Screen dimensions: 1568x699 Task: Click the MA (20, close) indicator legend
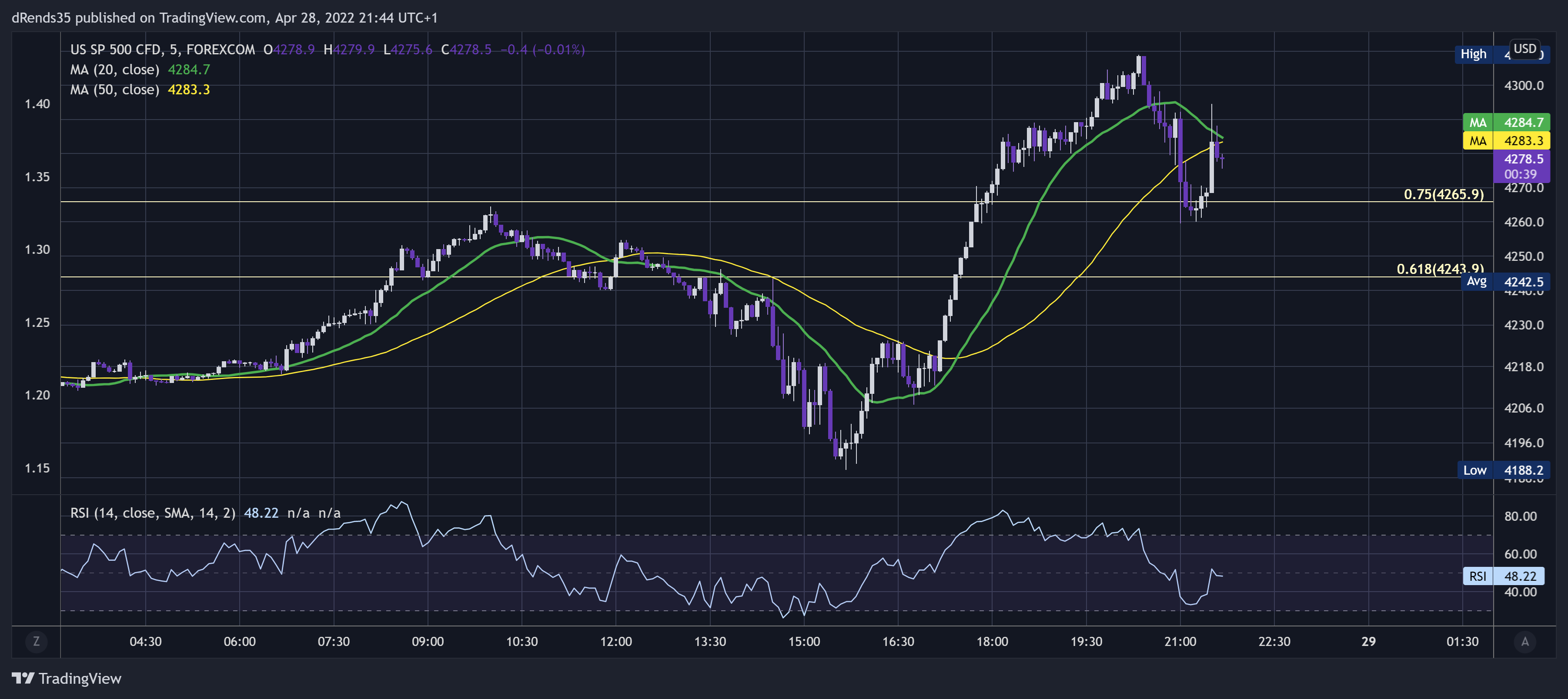pos(114,70)
